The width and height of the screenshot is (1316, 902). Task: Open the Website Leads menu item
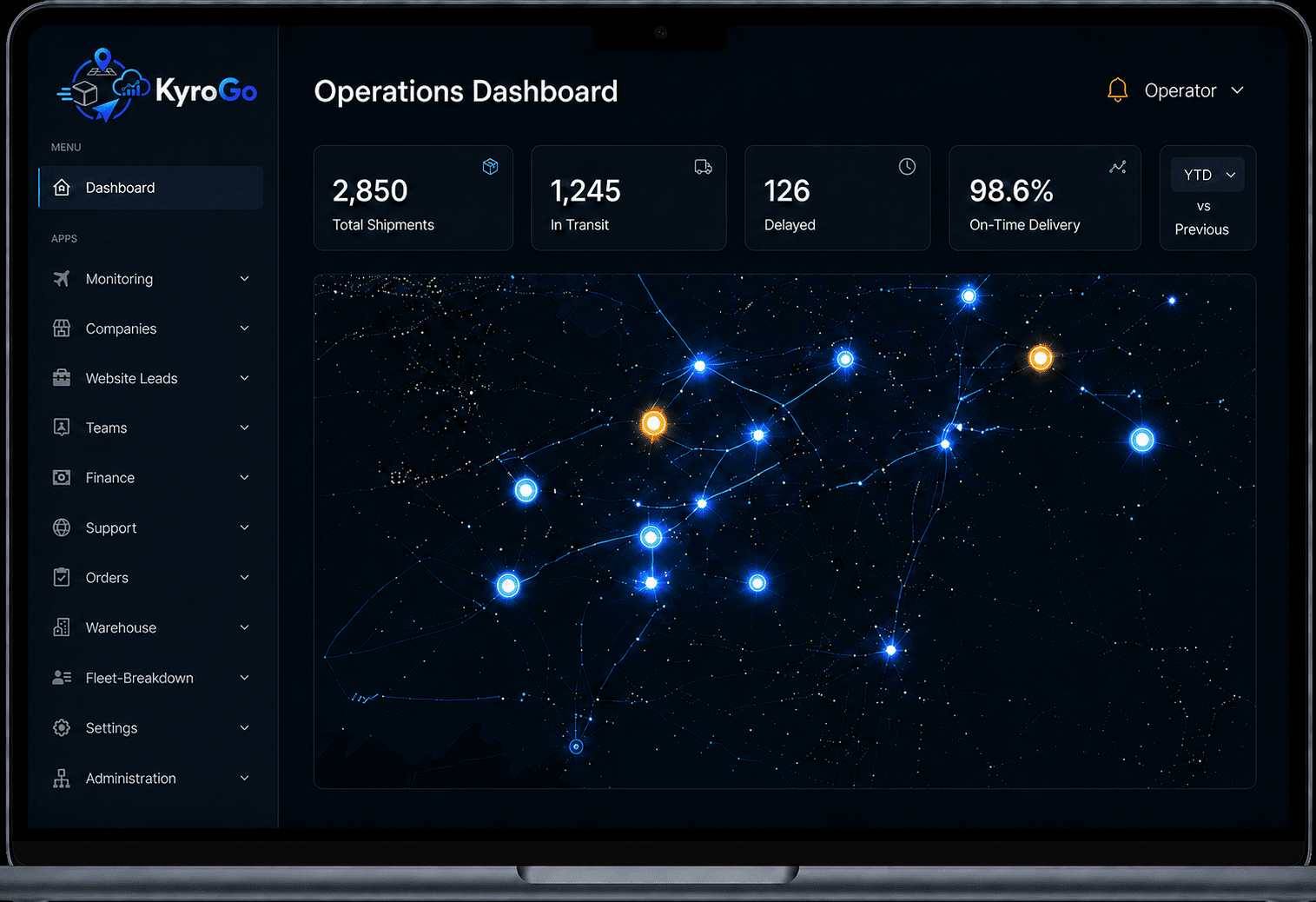pos(151,378)
